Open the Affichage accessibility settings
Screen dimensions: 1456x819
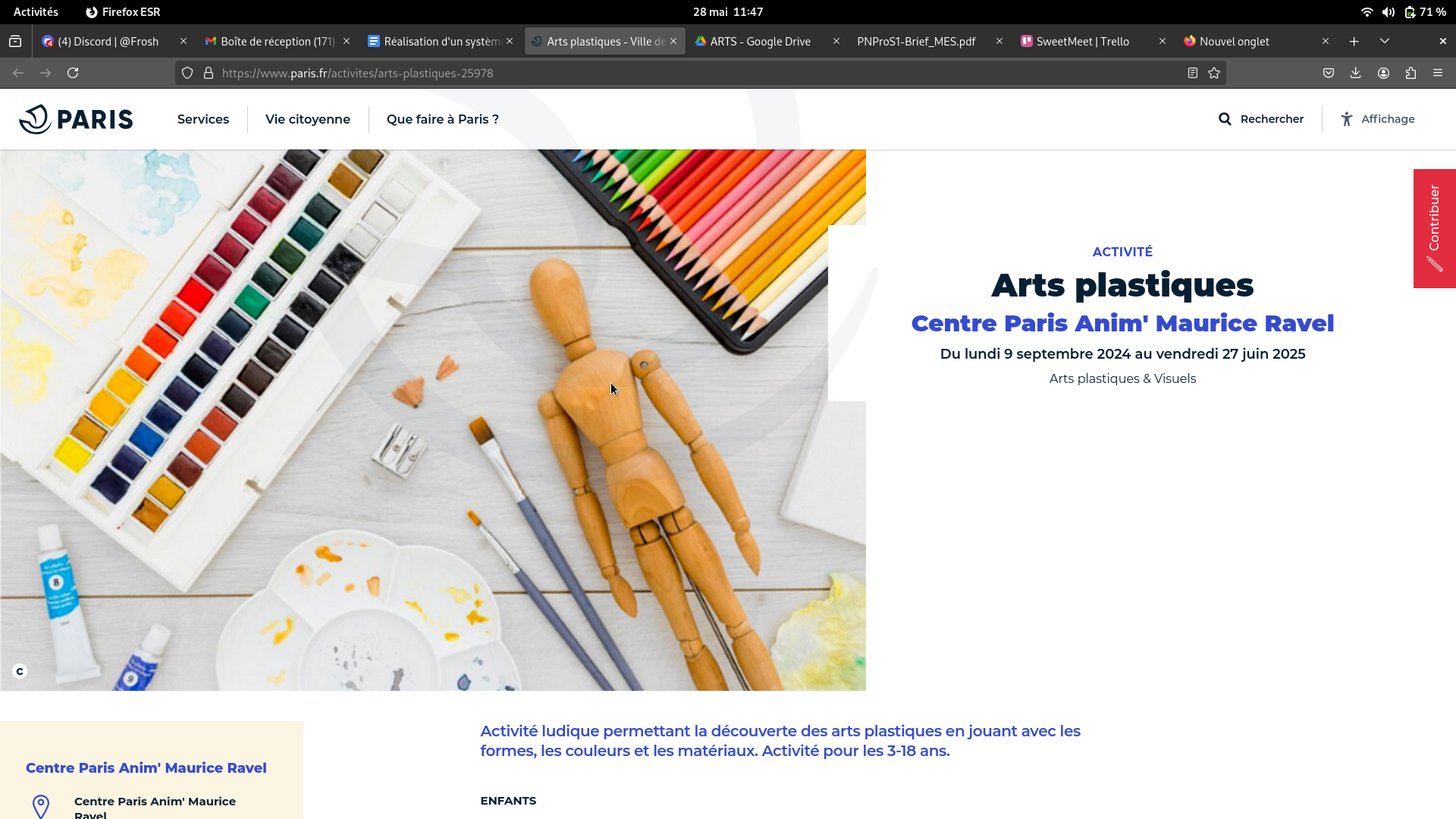pos(1378,119)
